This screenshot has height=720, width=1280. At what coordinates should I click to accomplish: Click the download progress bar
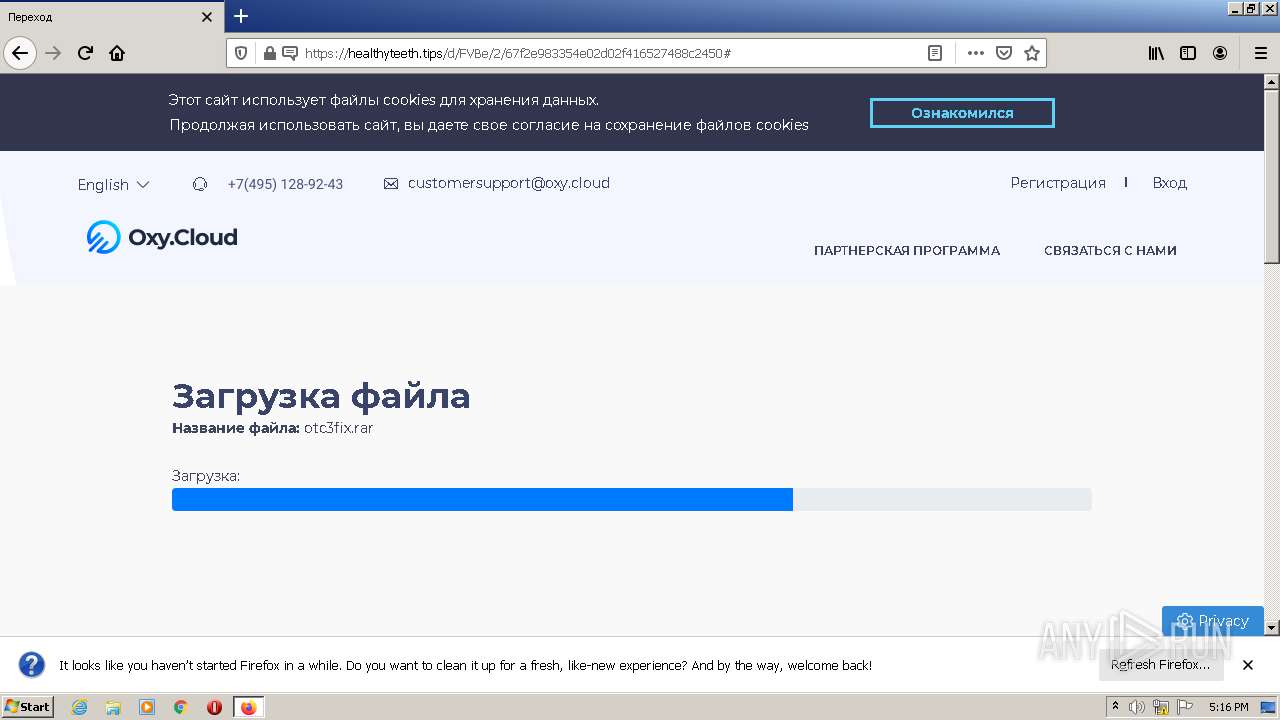[632, 499]
